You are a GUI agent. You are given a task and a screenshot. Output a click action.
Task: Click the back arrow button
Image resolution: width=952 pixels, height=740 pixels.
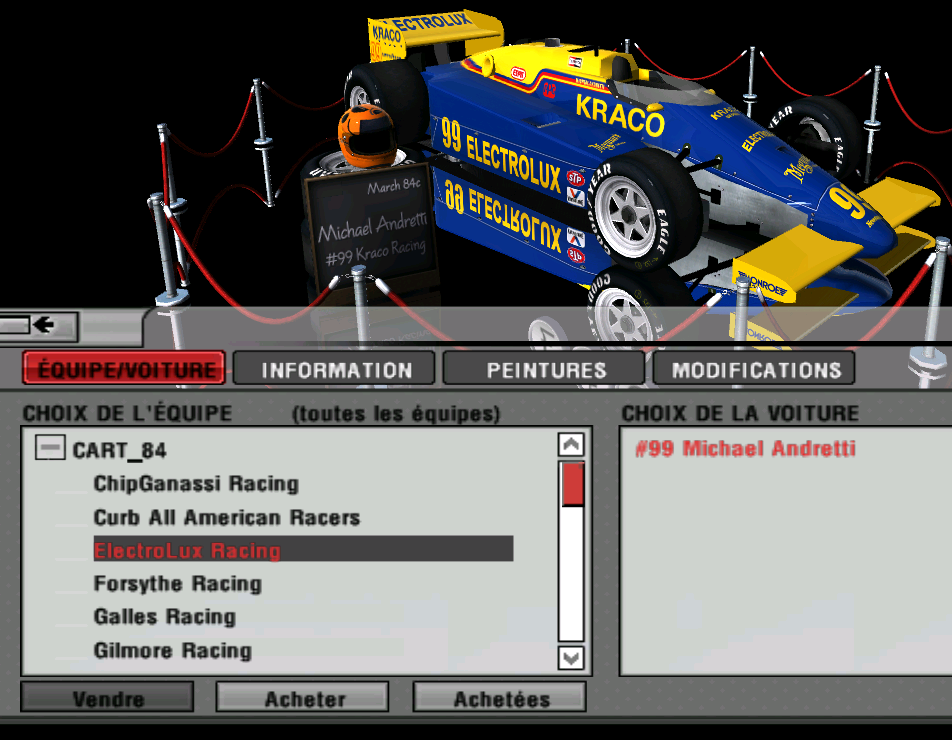pos(38,325)
